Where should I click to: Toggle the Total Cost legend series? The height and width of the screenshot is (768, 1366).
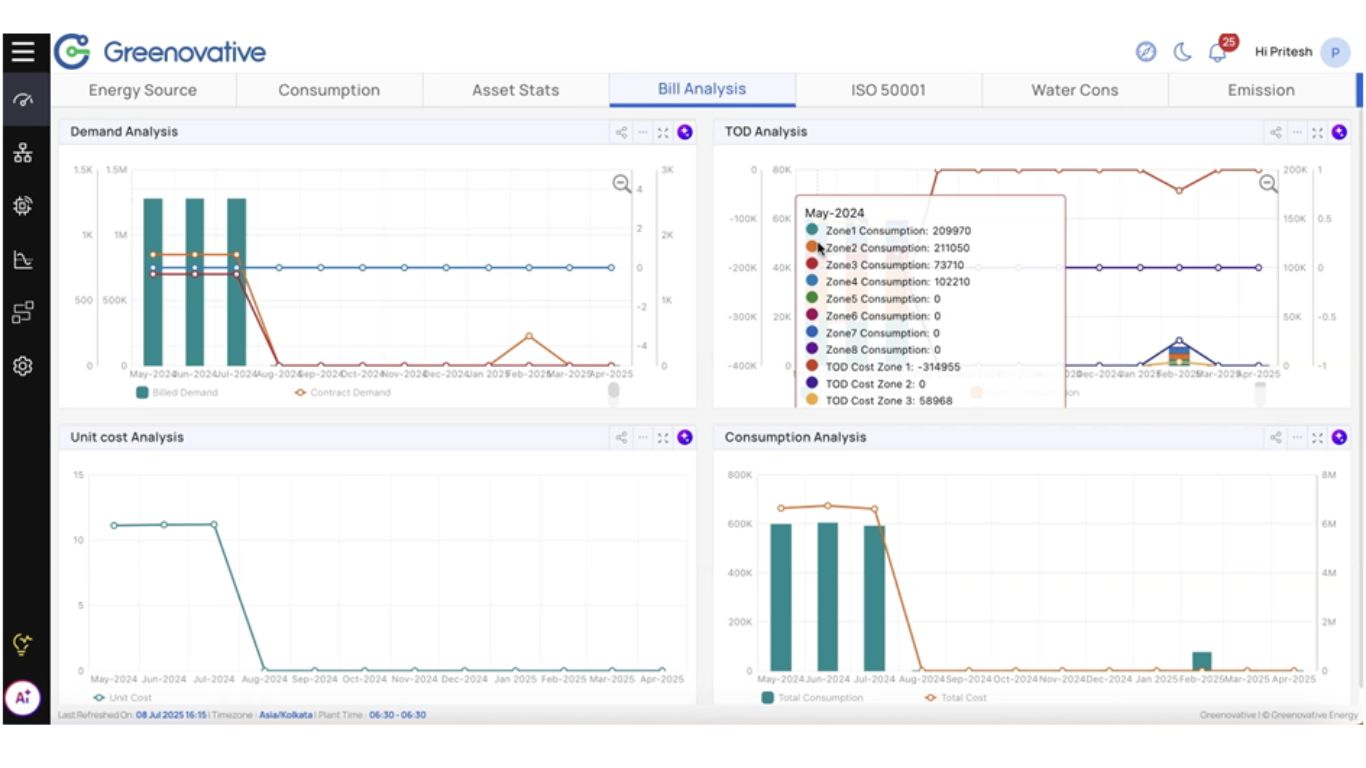click(955, 697)
